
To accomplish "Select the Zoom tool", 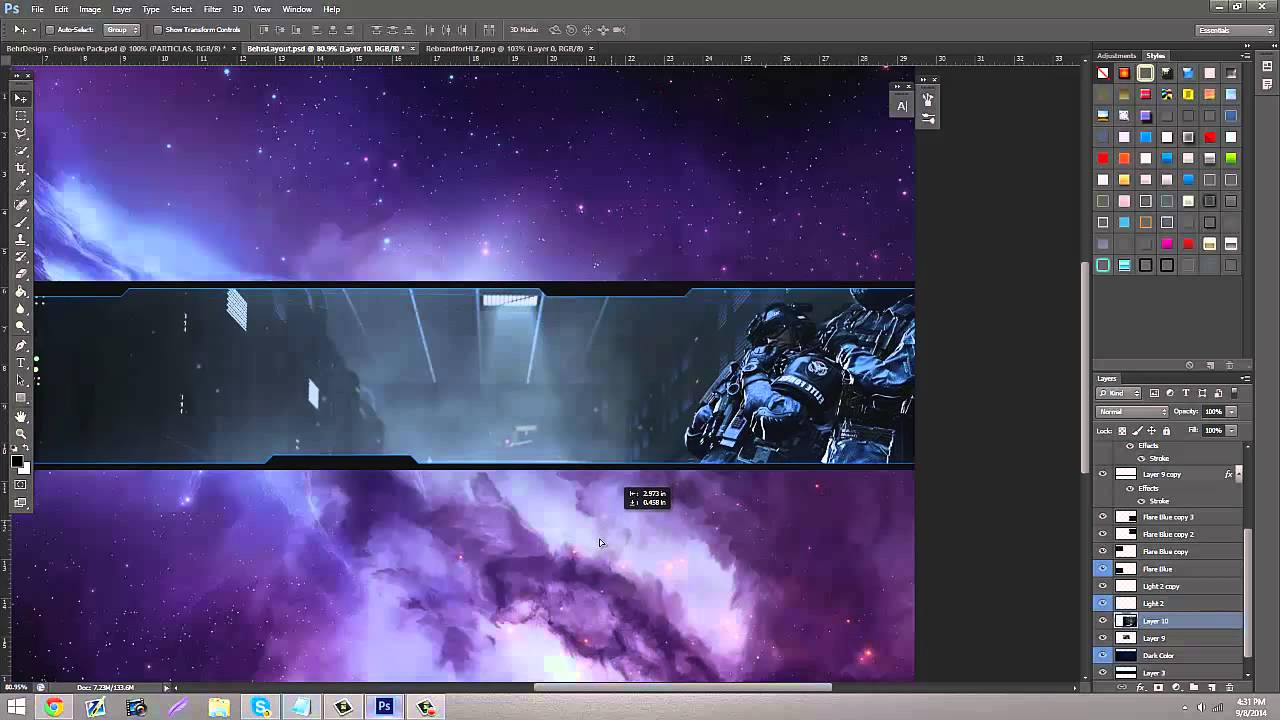I will coord(21,434).
